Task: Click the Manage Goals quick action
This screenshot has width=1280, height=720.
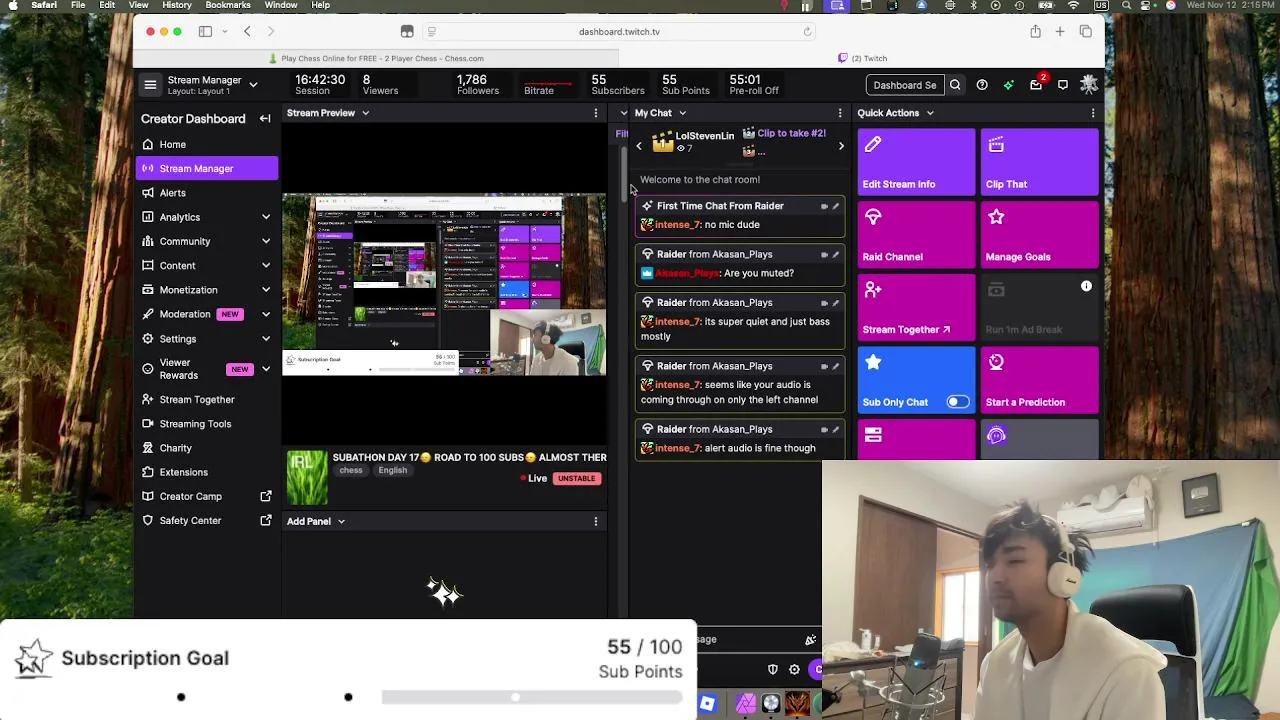Action: pos(1039,235)
